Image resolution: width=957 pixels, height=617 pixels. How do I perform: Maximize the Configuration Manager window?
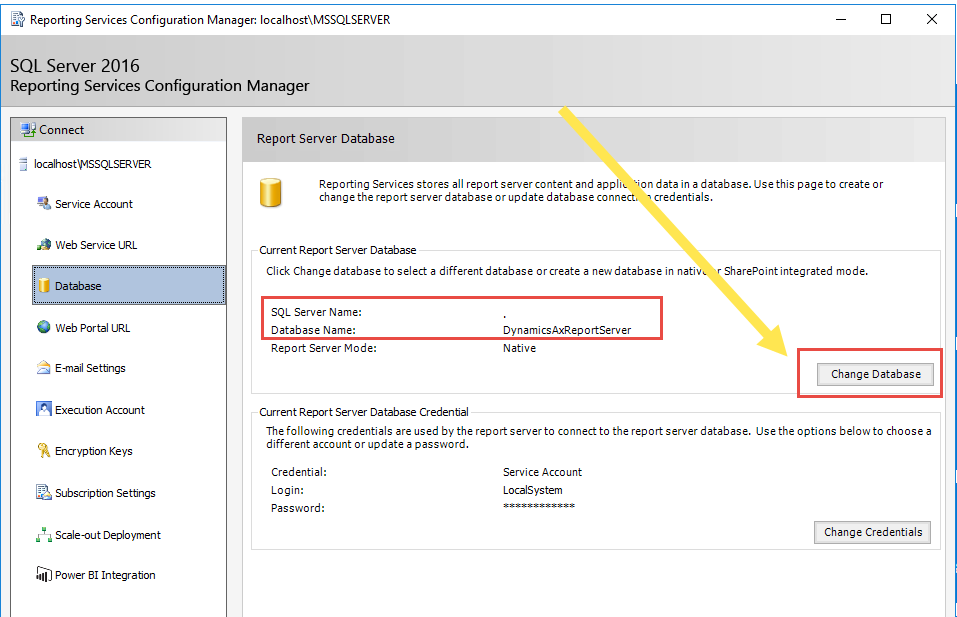tap(886, 20)
